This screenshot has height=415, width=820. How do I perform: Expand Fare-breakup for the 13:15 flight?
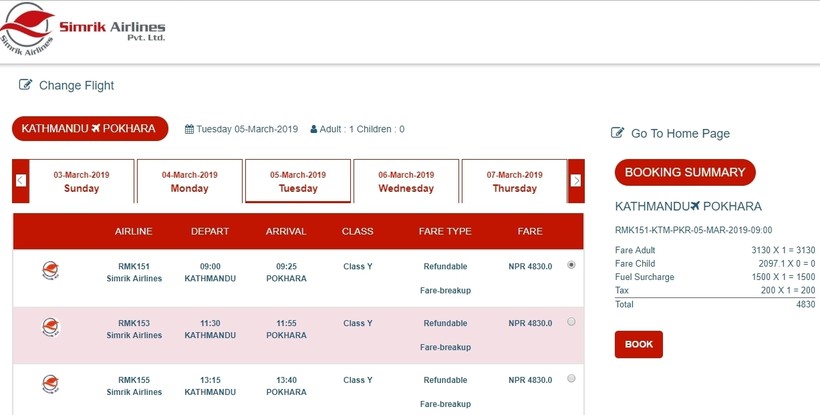445,404
